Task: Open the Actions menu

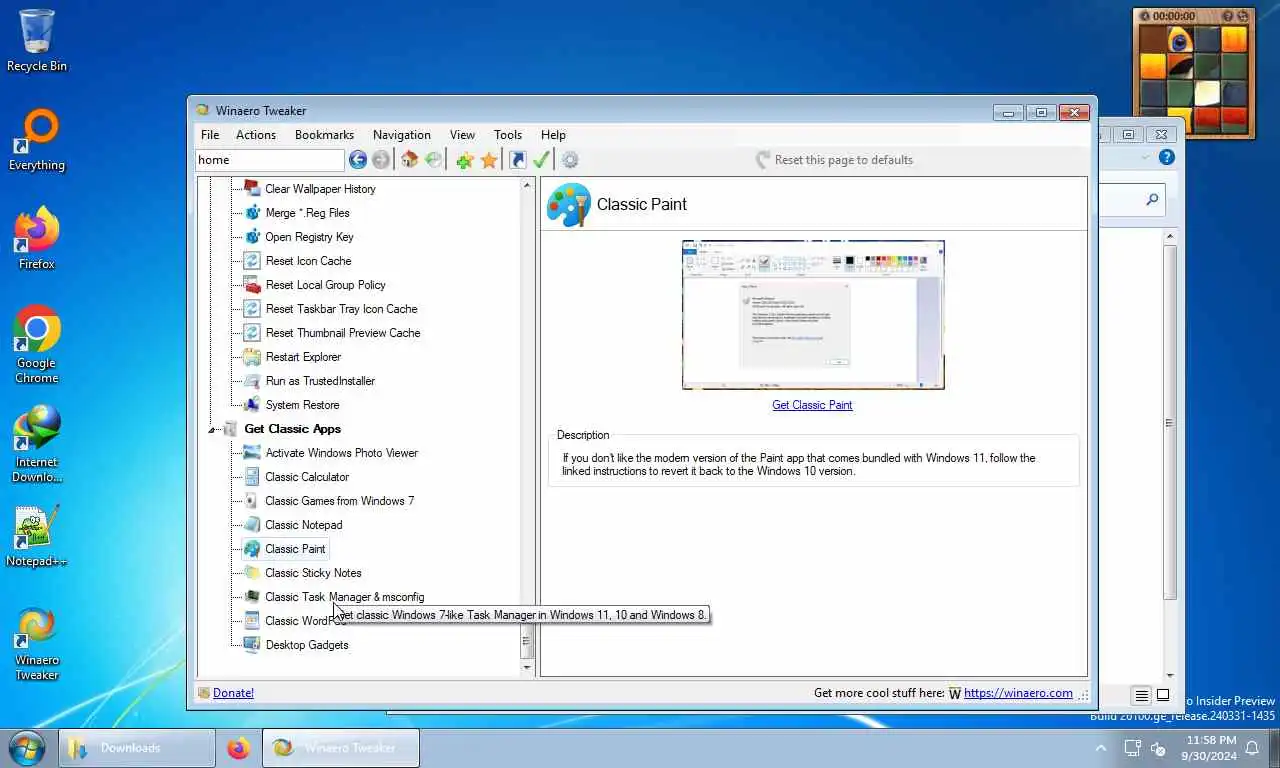Action: coord(256,135)
